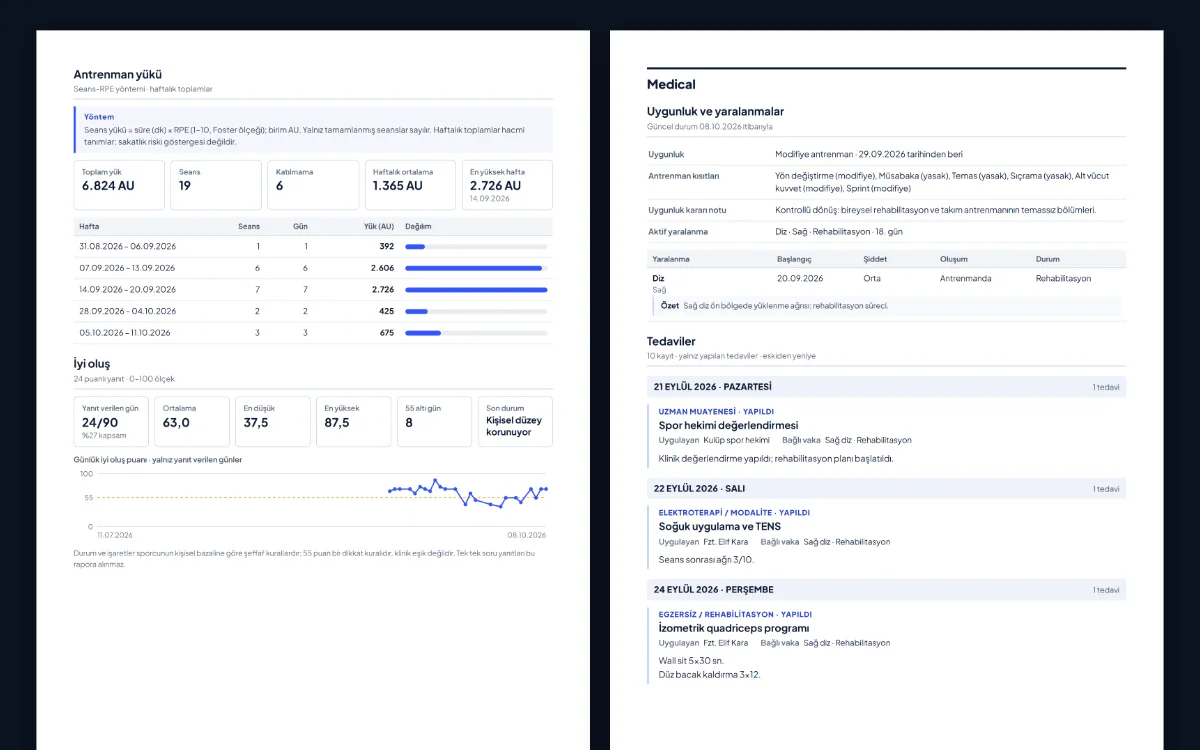
Task: Select the week 05.10.2026 – 11.10.2026 date range
Action: [x=125, y=333]
